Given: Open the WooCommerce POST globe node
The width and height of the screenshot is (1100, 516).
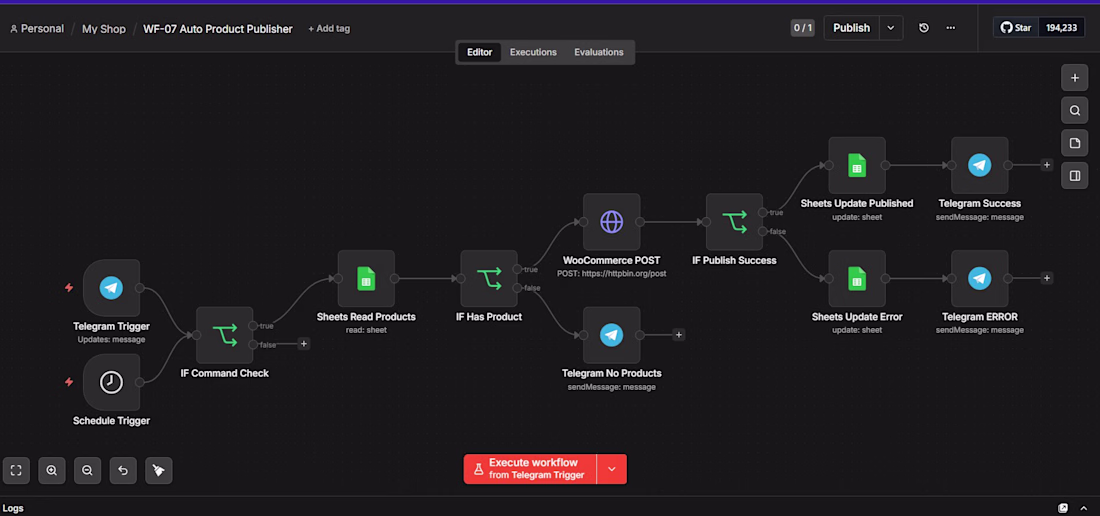Looking at the screenshot, I should coord(612,222).
